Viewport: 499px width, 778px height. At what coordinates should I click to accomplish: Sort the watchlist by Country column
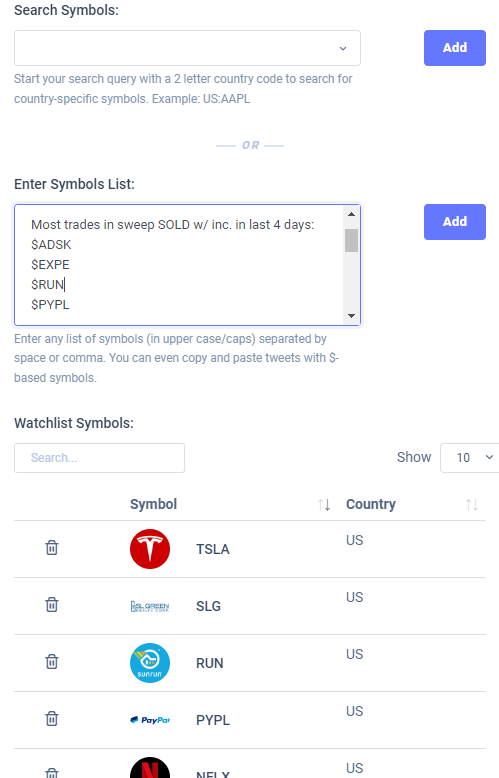[x=472, y=505]
